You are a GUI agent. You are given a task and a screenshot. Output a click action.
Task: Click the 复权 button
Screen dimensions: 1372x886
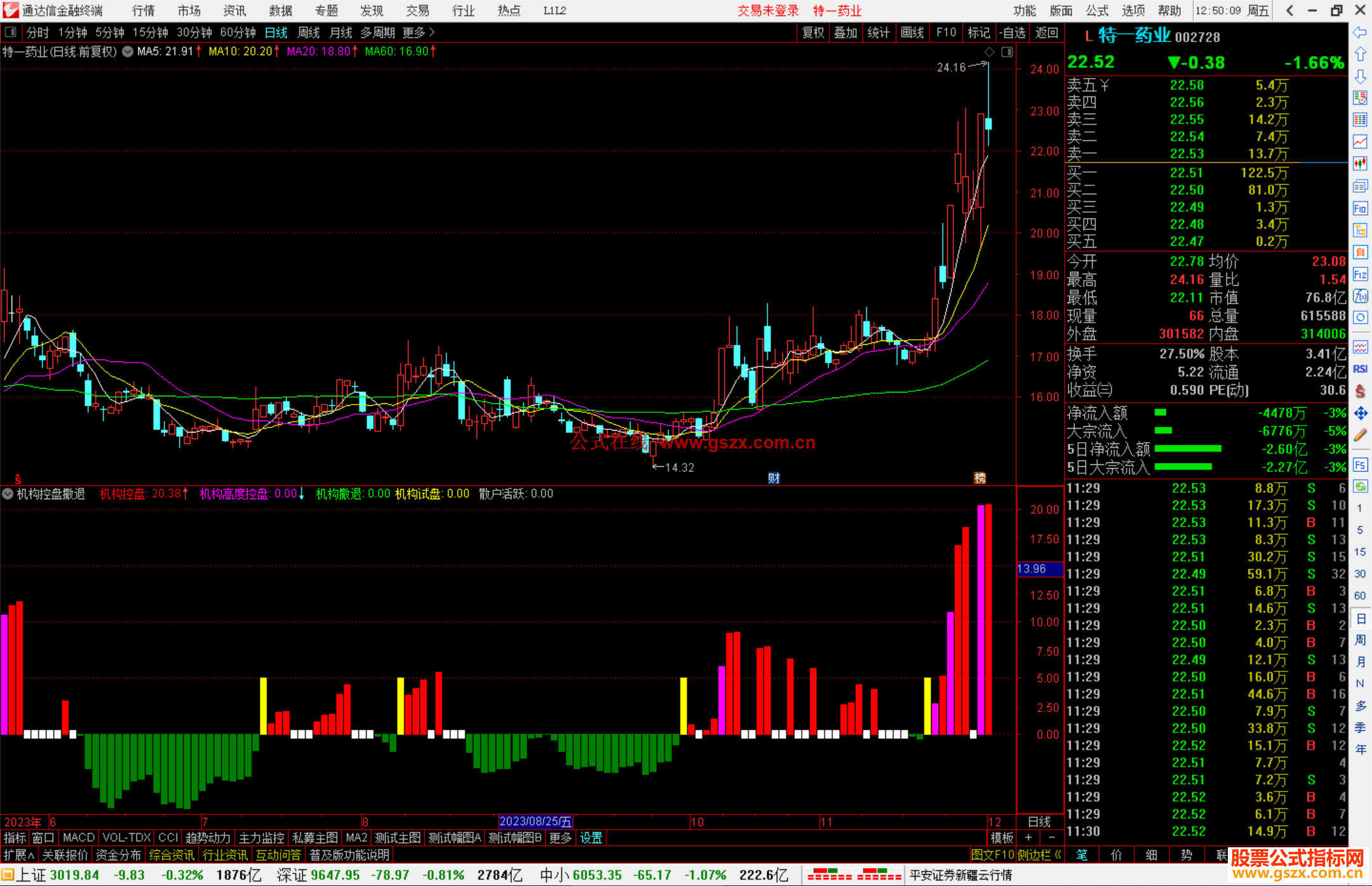[812, 32]
